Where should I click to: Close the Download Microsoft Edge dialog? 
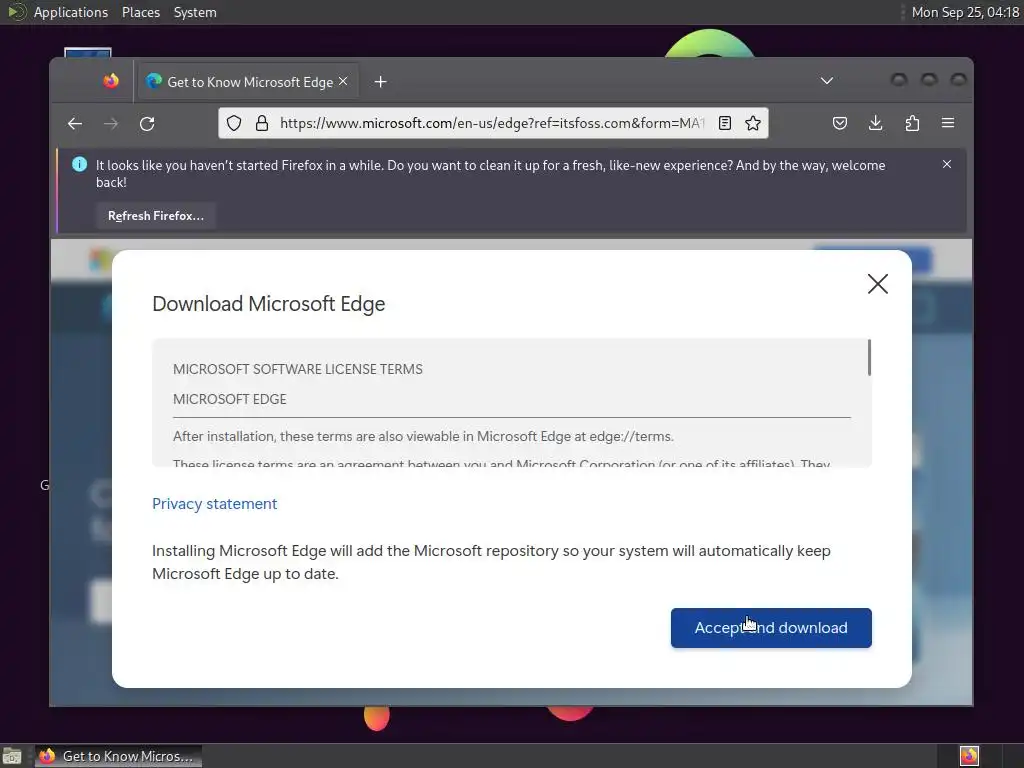tap(878, 284)
